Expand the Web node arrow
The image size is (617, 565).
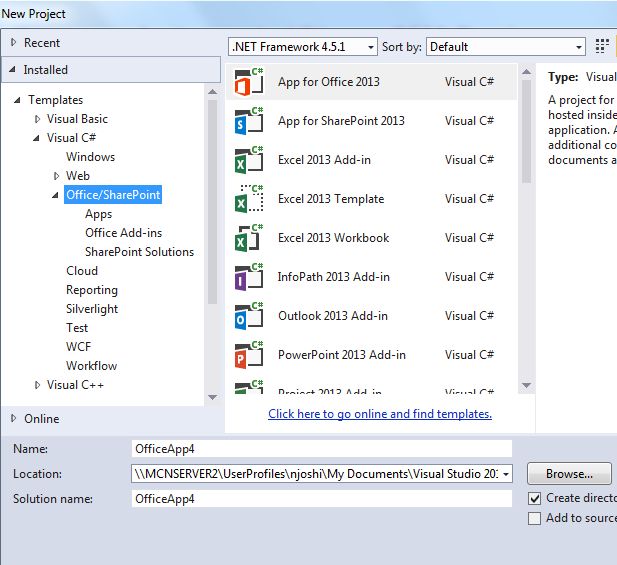(56, 176)
